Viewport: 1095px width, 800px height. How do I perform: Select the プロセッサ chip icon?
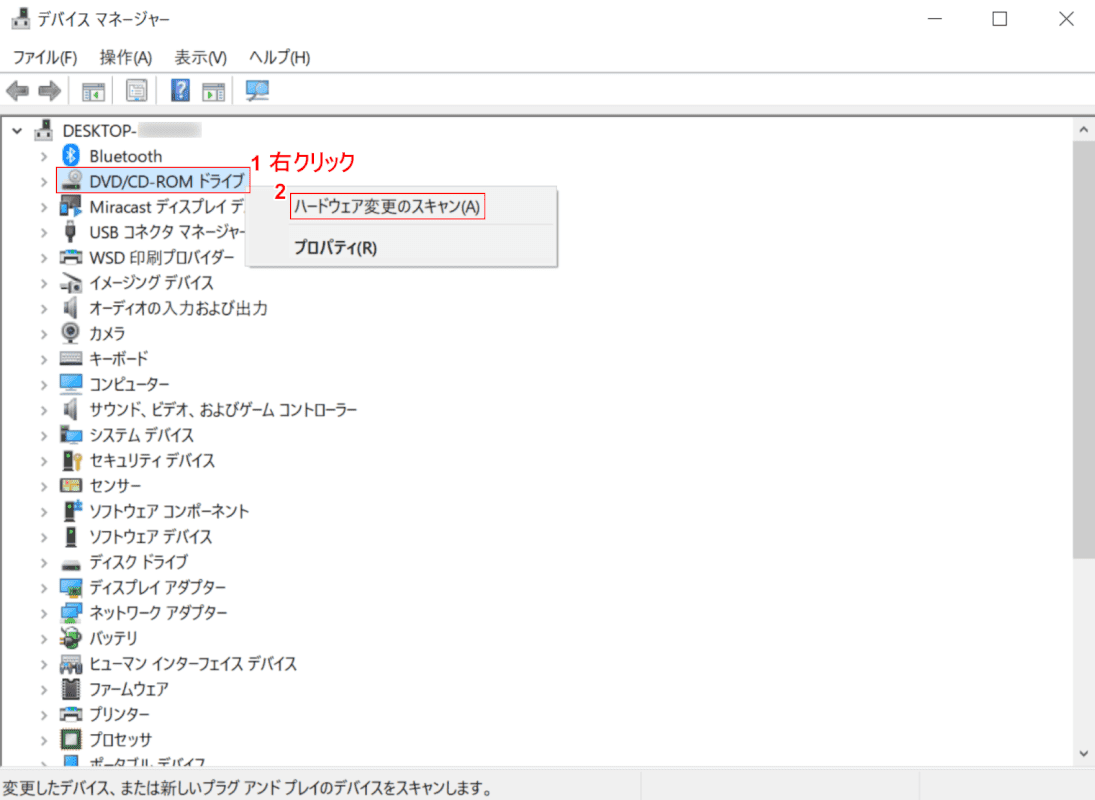click(x=71, y=739)
